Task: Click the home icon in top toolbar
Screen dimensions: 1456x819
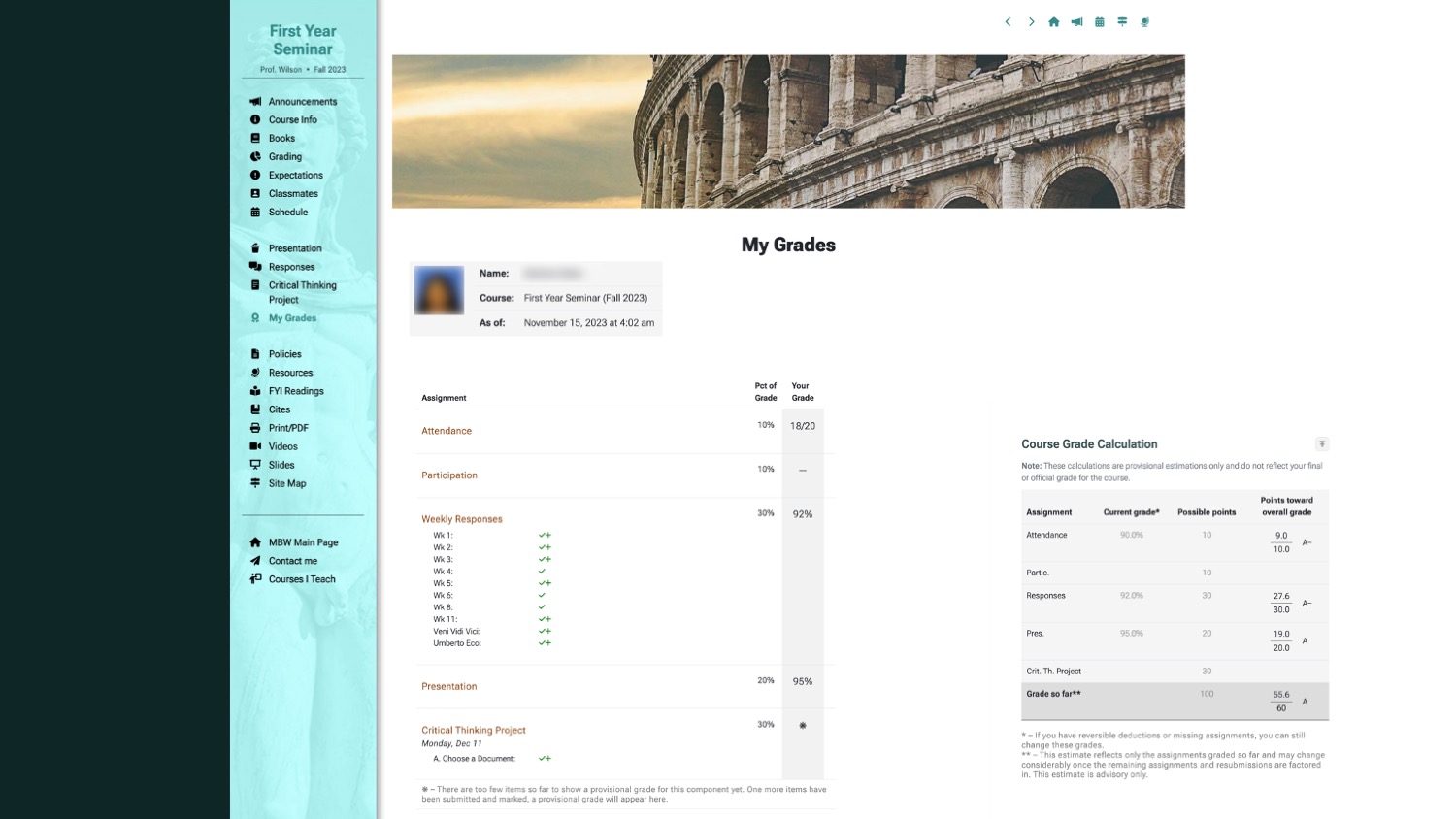Action: [1053, 22]
